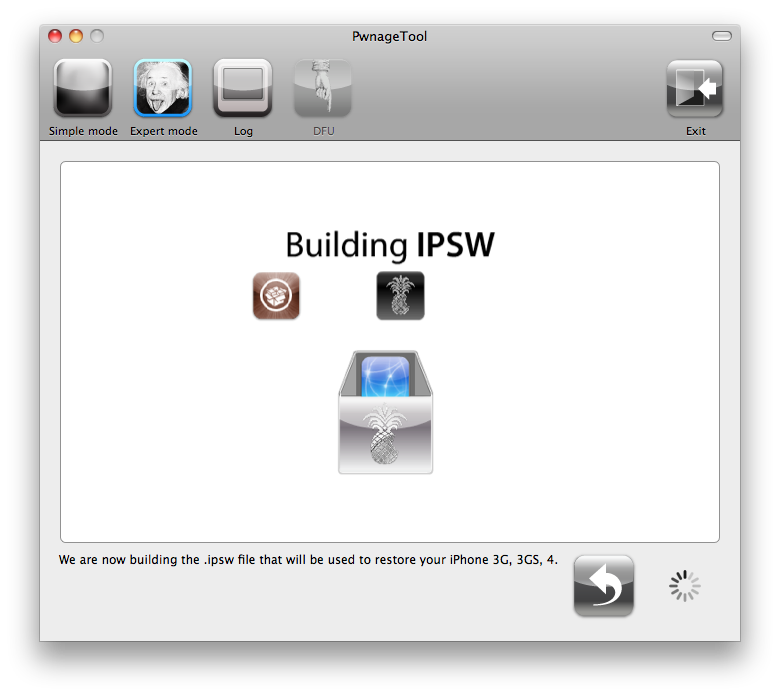Click the brown Cydia package icon

[x=276, y=296]
